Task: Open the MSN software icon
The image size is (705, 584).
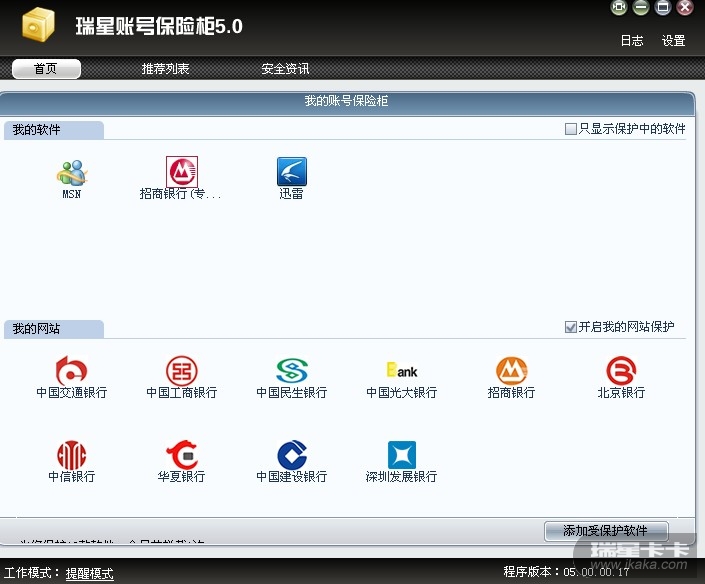Action: 72,173
